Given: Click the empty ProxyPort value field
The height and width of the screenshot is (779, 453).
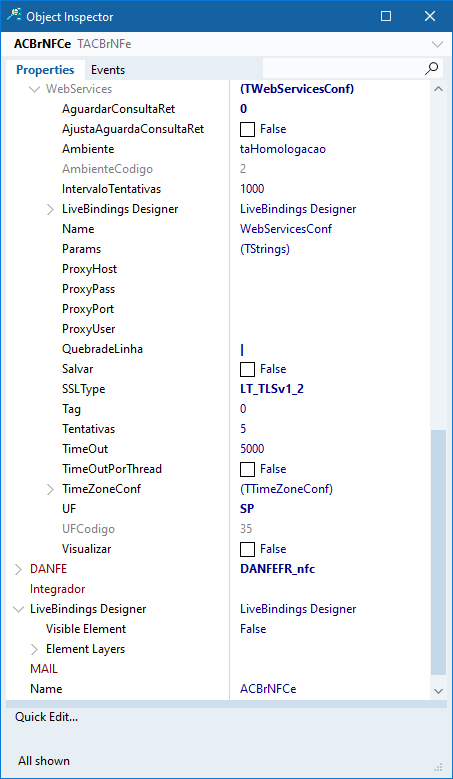Looking at the screenshot, I should coord(330,309).
